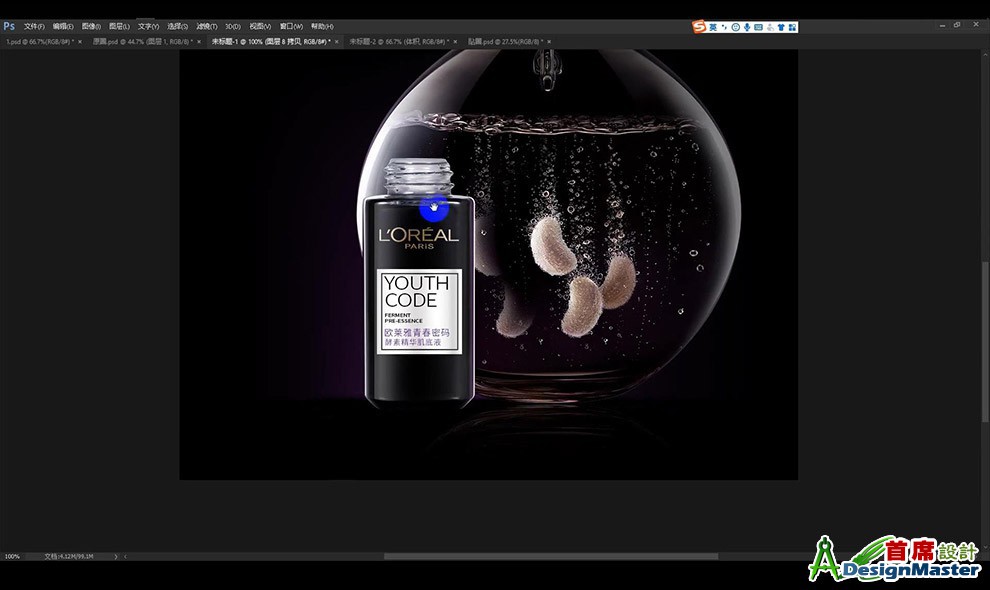The height and width of the screenshot is (590, 990).
Task: Close the 未标题-1 document tab
Action: [337, 42]
